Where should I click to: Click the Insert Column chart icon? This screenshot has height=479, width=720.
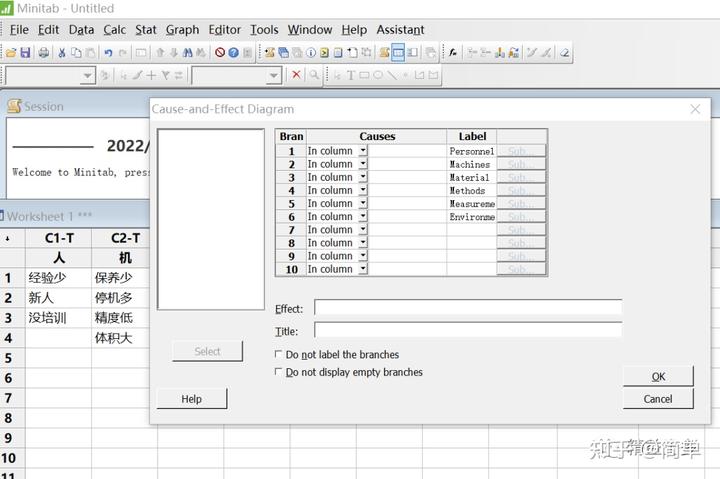tap(500, 53)
